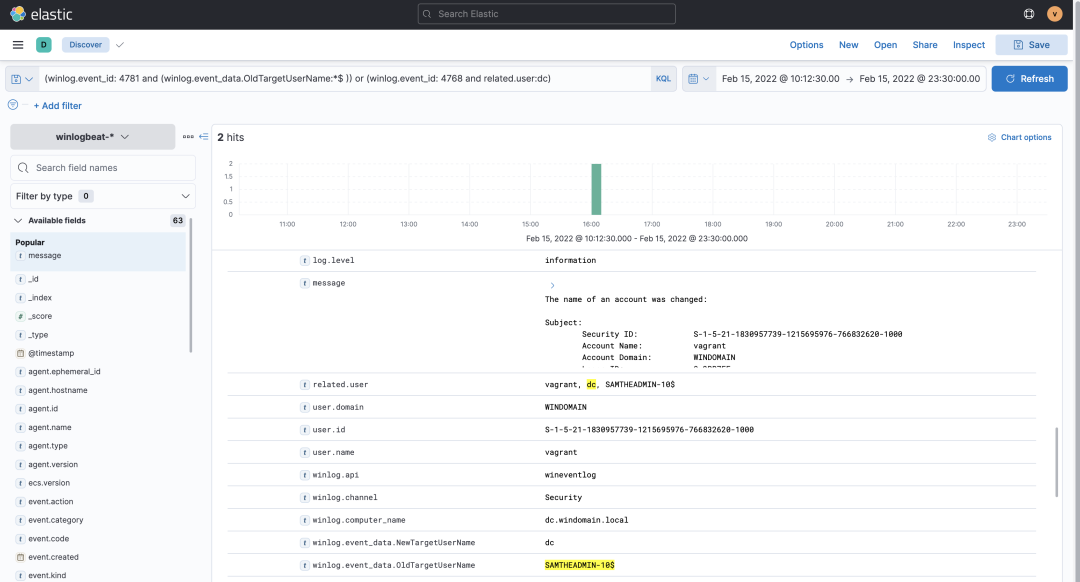The height and width of the screenshot is (582, 1080).
Task: Open the saved query menu icon
Action: pyautogui.click(x=21, y=79)
